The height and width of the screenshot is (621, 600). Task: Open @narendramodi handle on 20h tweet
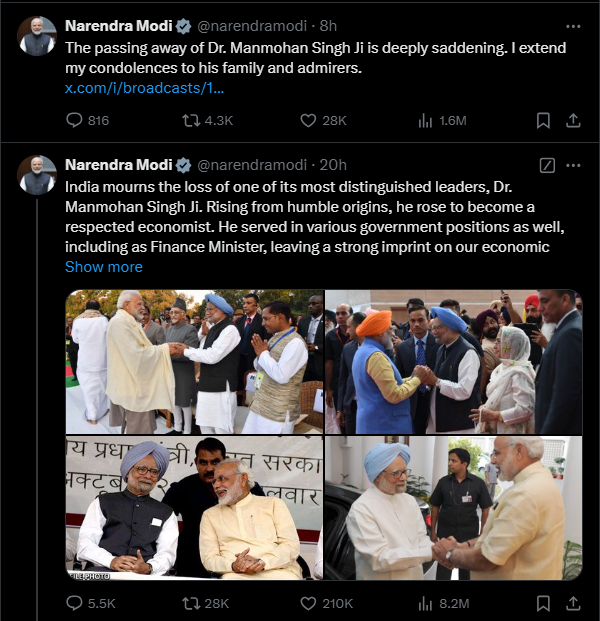coord(252,165)
